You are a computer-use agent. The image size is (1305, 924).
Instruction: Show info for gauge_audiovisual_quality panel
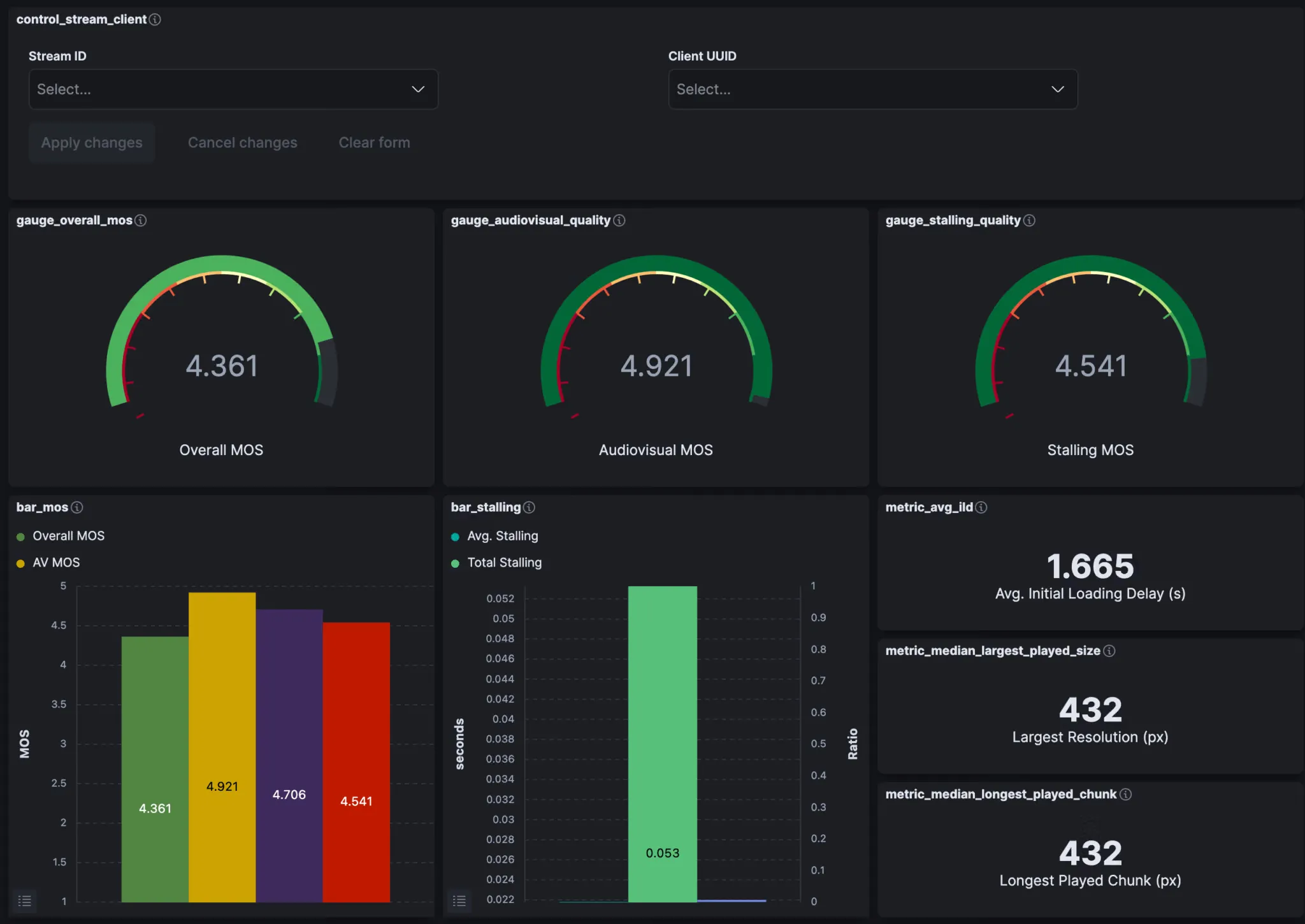pyautogui.click(x=619, y=220)
